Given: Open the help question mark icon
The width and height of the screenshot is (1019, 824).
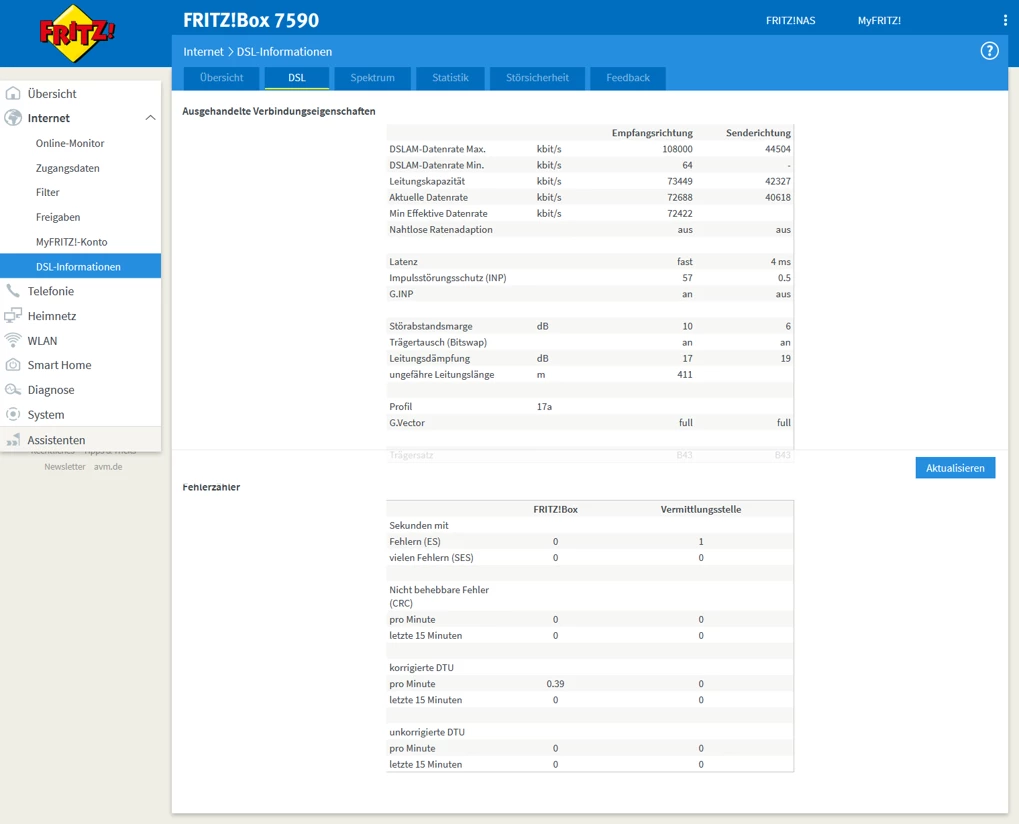Looking at the screenshot, I should coord(989,51).
